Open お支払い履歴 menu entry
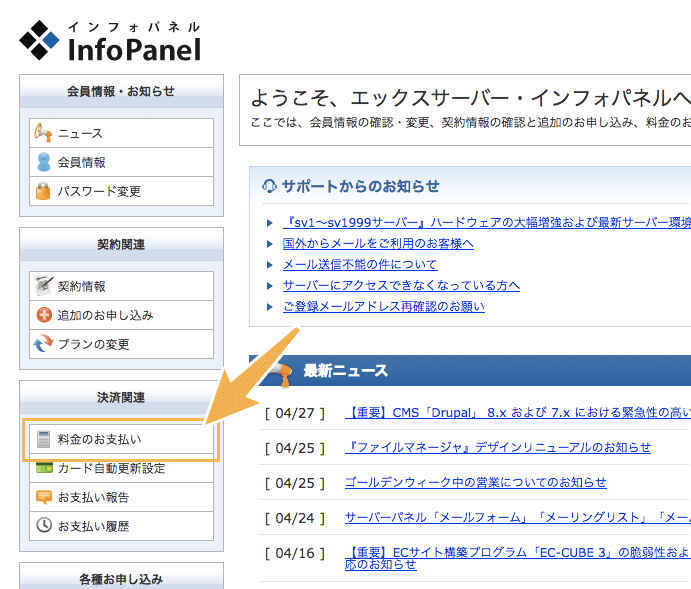Image resolution: width=691 pixels, height=589 pixels. point(121,526)
